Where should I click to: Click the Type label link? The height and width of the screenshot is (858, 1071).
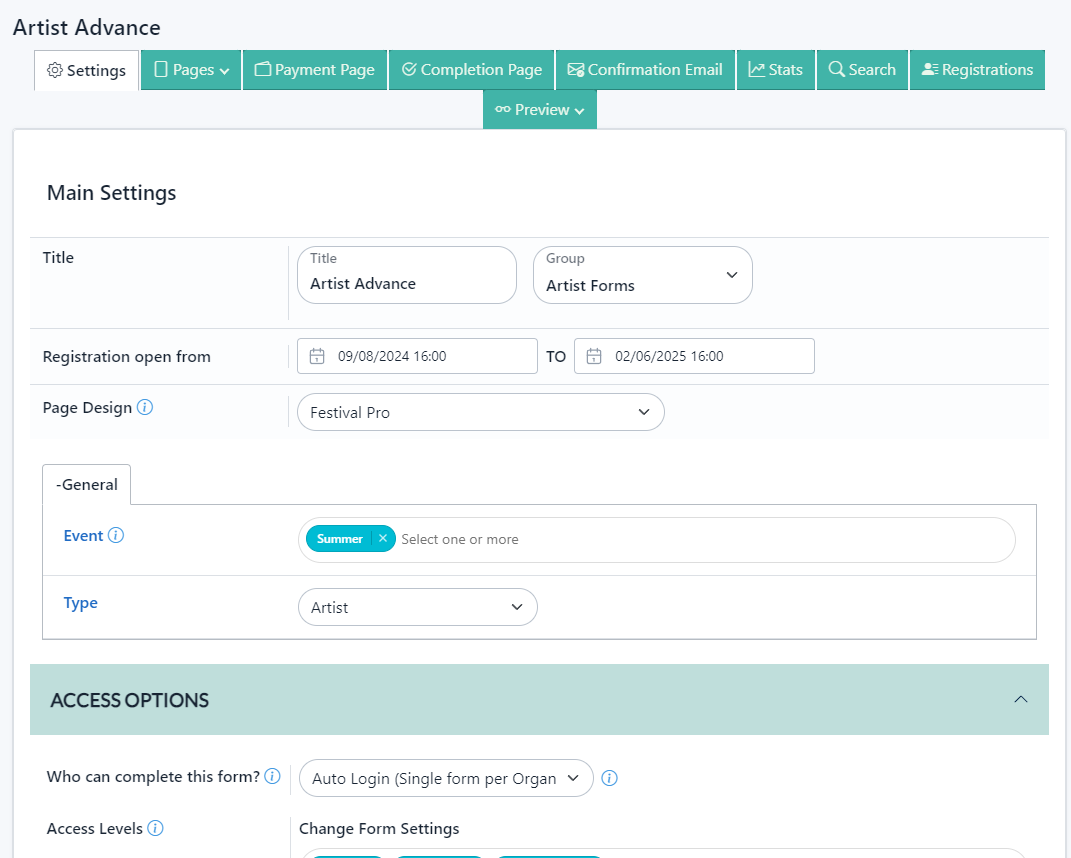tap(81, 603)
